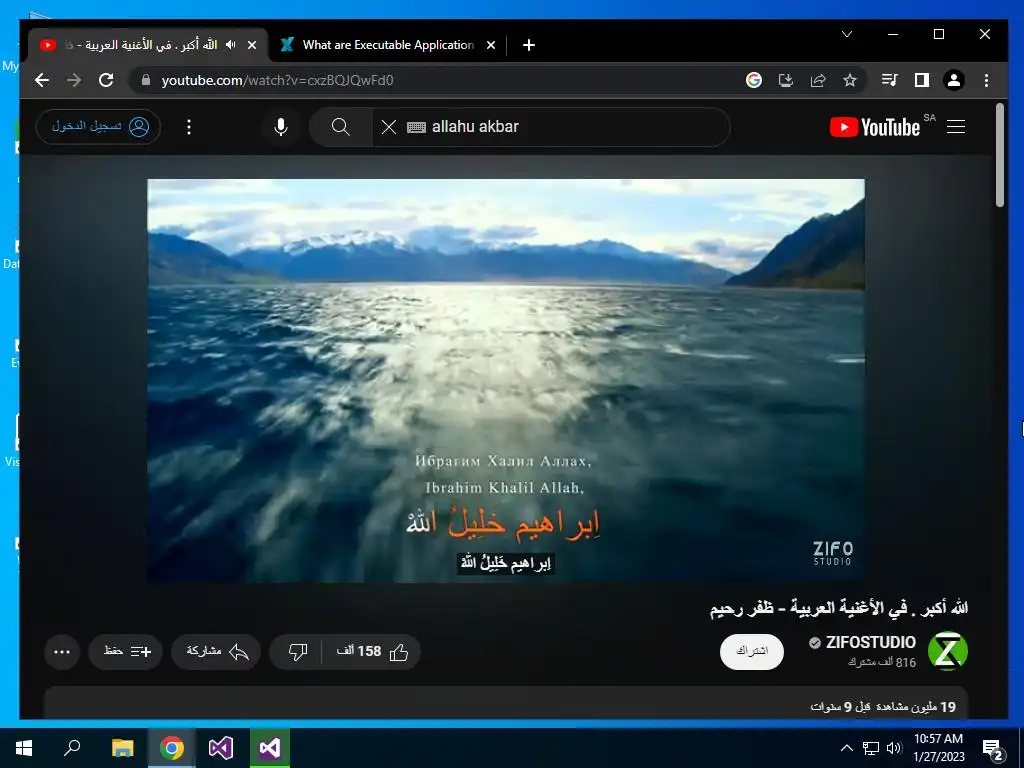Viewport: 1024px width, 768px height.
Task: Save the video to a playlist
Action: point(125,651)
